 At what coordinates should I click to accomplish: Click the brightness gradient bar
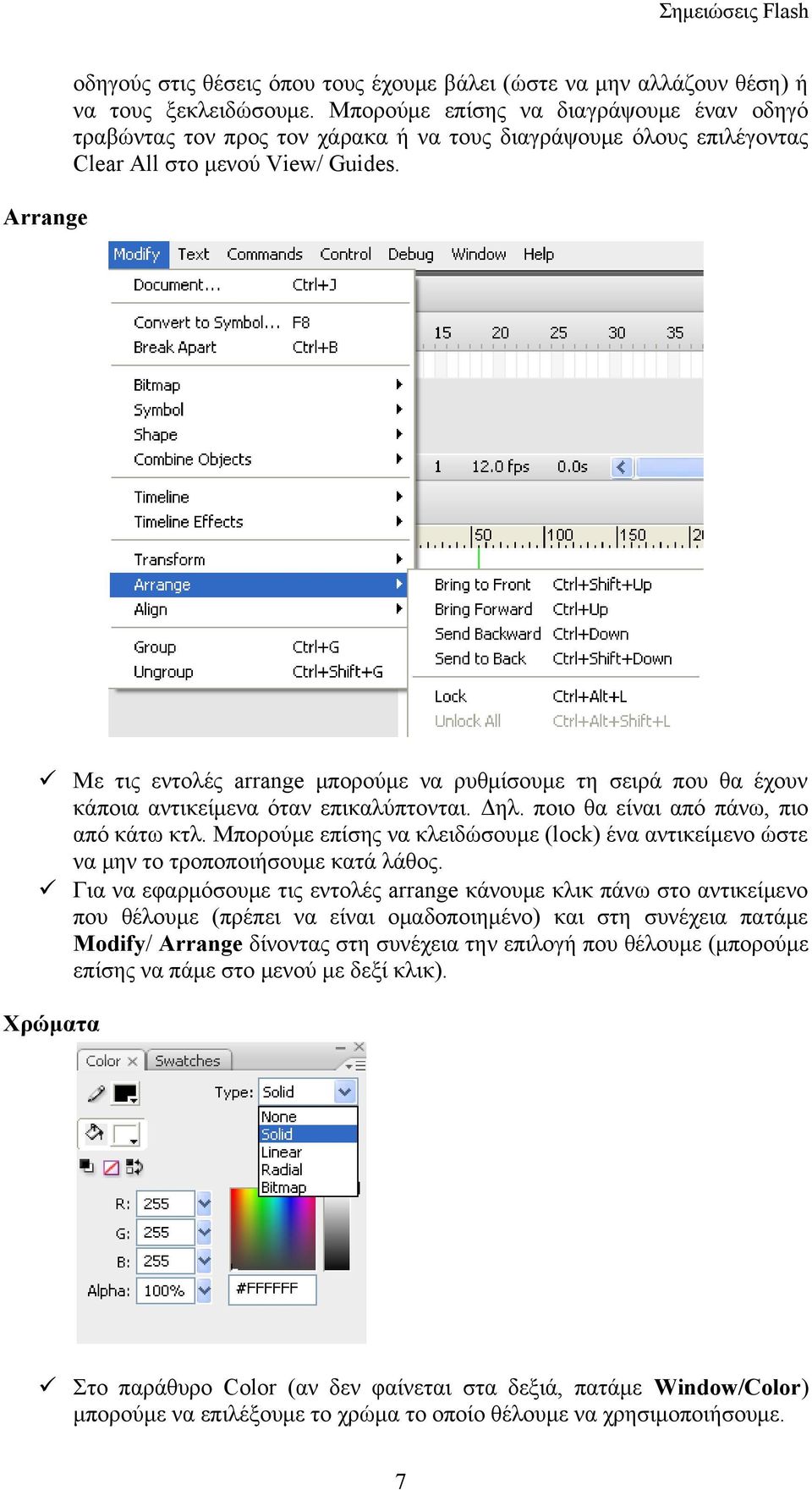(337, 1234)
